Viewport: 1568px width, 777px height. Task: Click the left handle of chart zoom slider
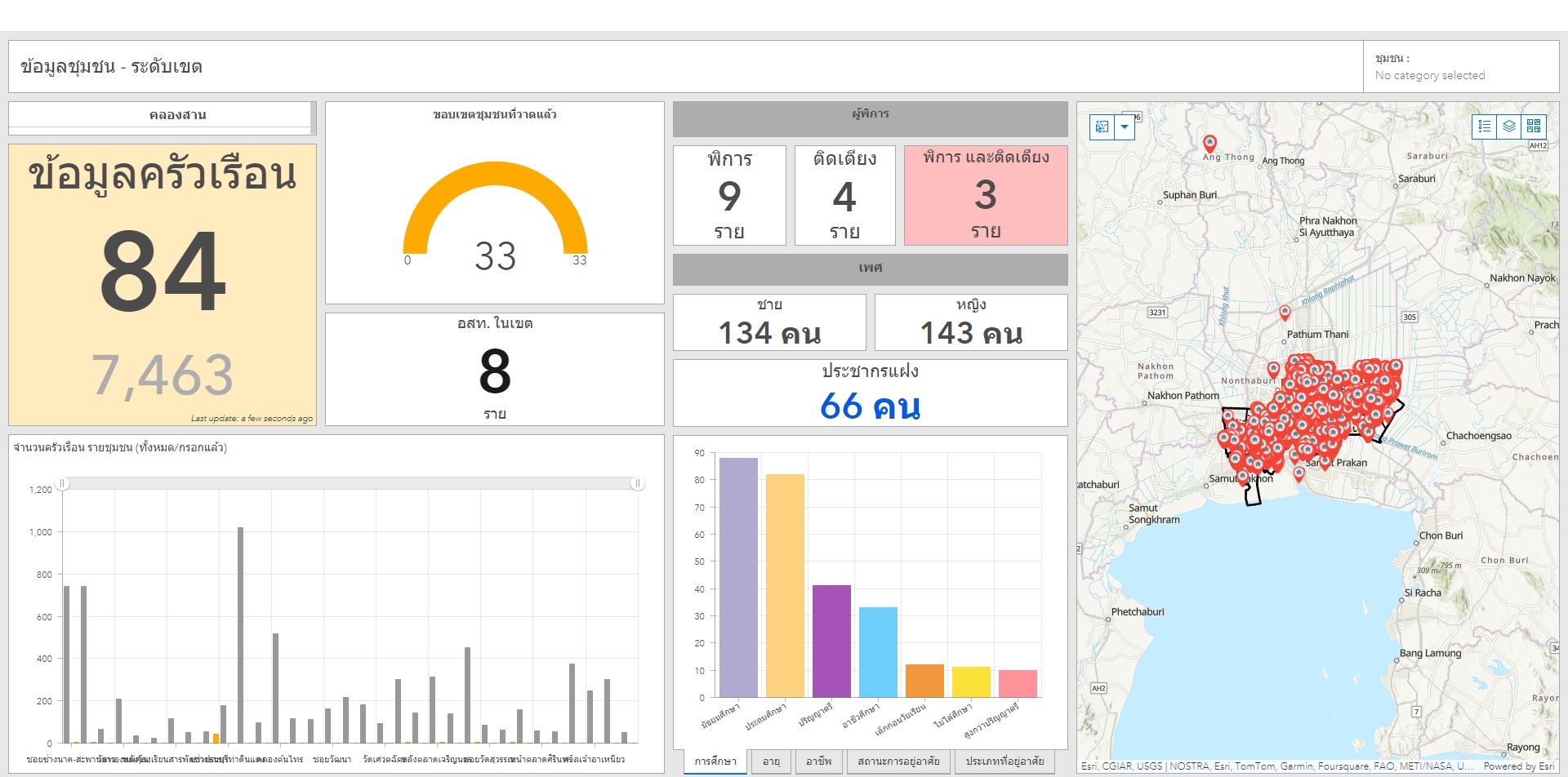pos(62,484)
